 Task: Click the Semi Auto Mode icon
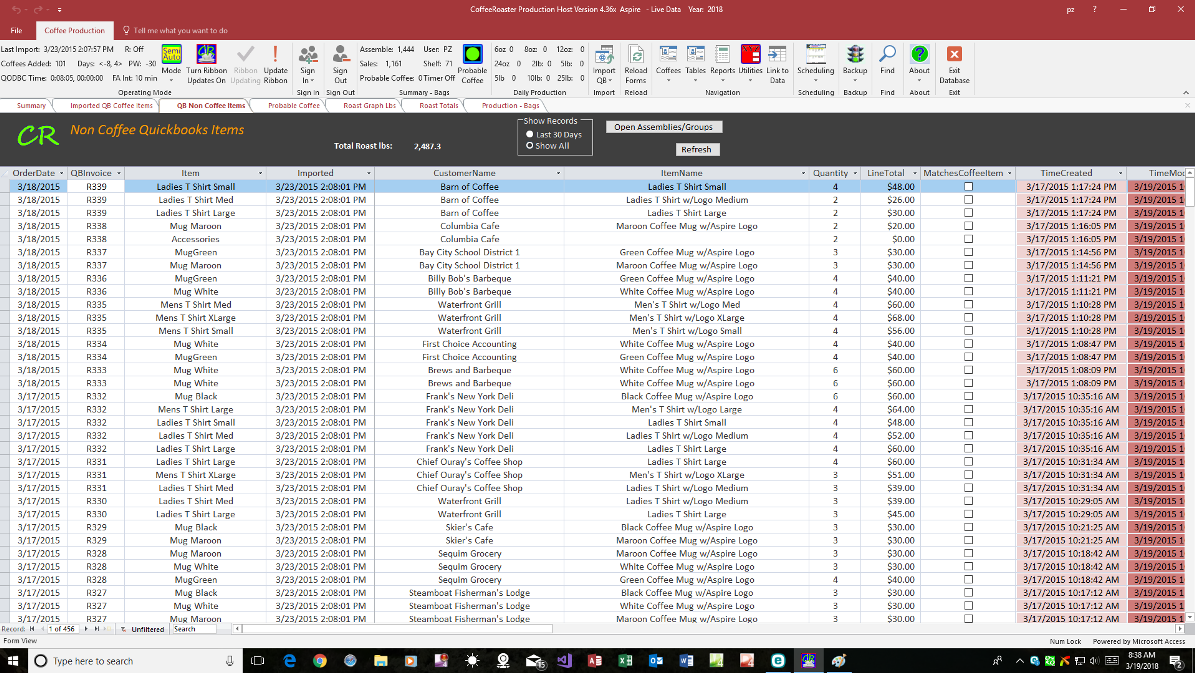point(171,55)
